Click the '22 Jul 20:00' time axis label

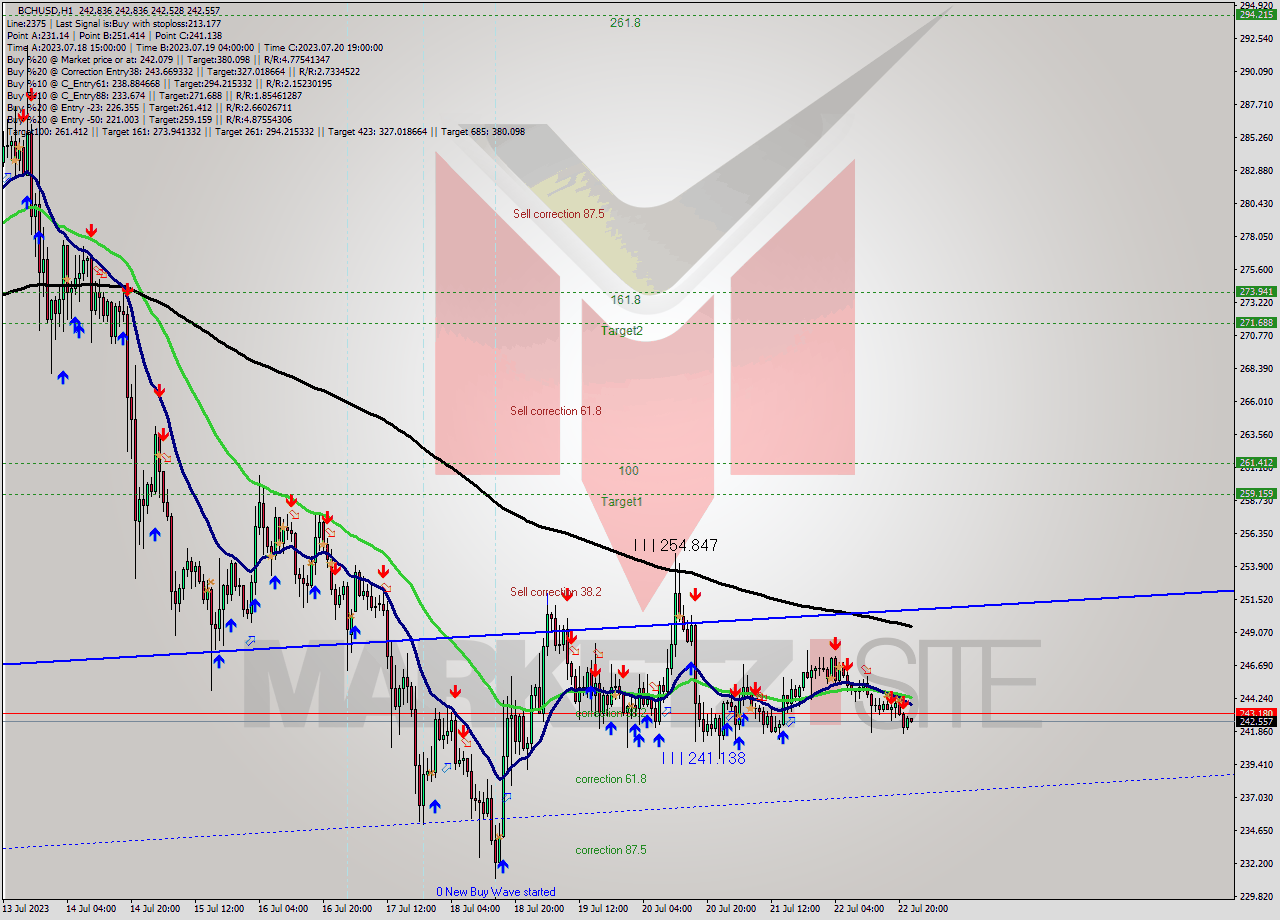coord(923,909)
